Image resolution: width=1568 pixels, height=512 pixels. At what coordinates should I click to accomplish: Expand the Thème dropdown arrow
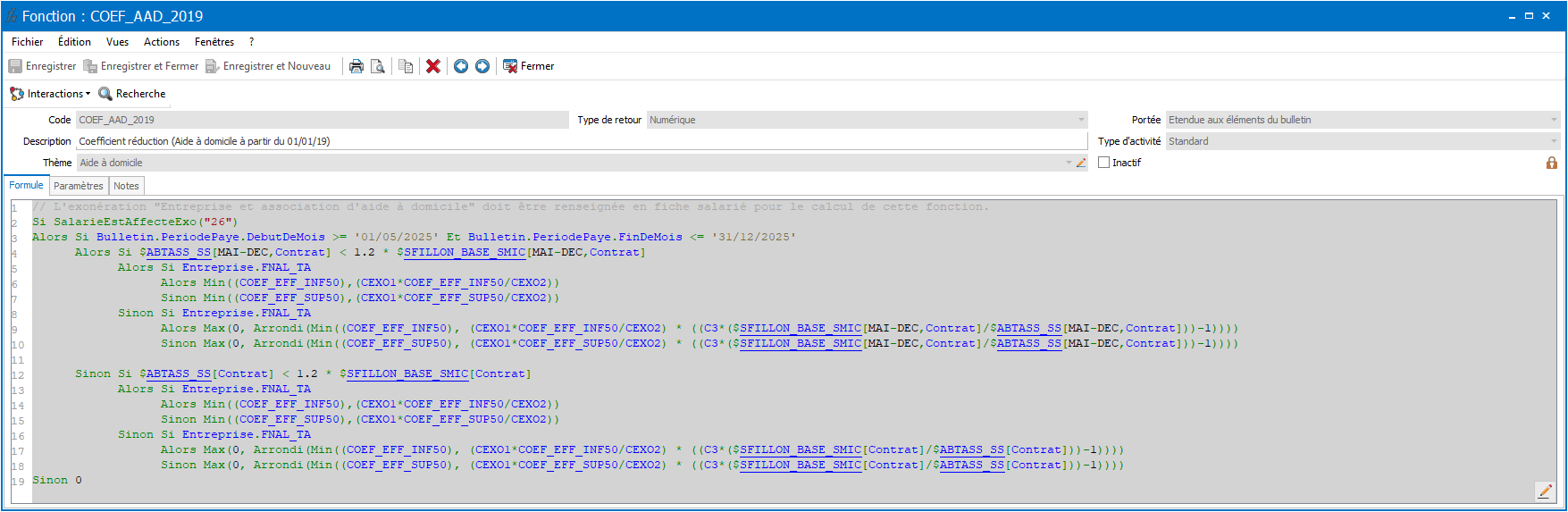point(1069,163)
